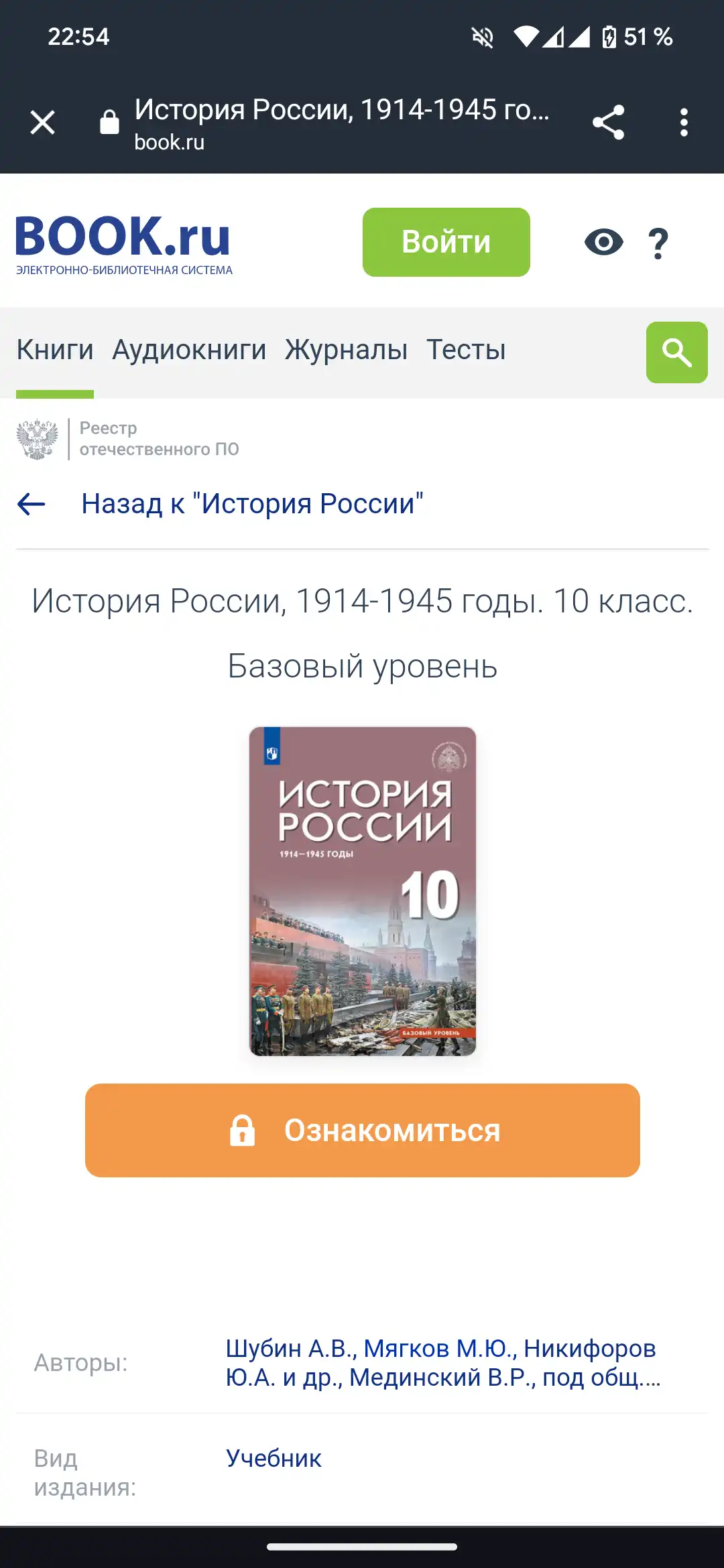Open the Журналы tab
The height and width of the screenshot is (1568, 724).
point(346,350)
